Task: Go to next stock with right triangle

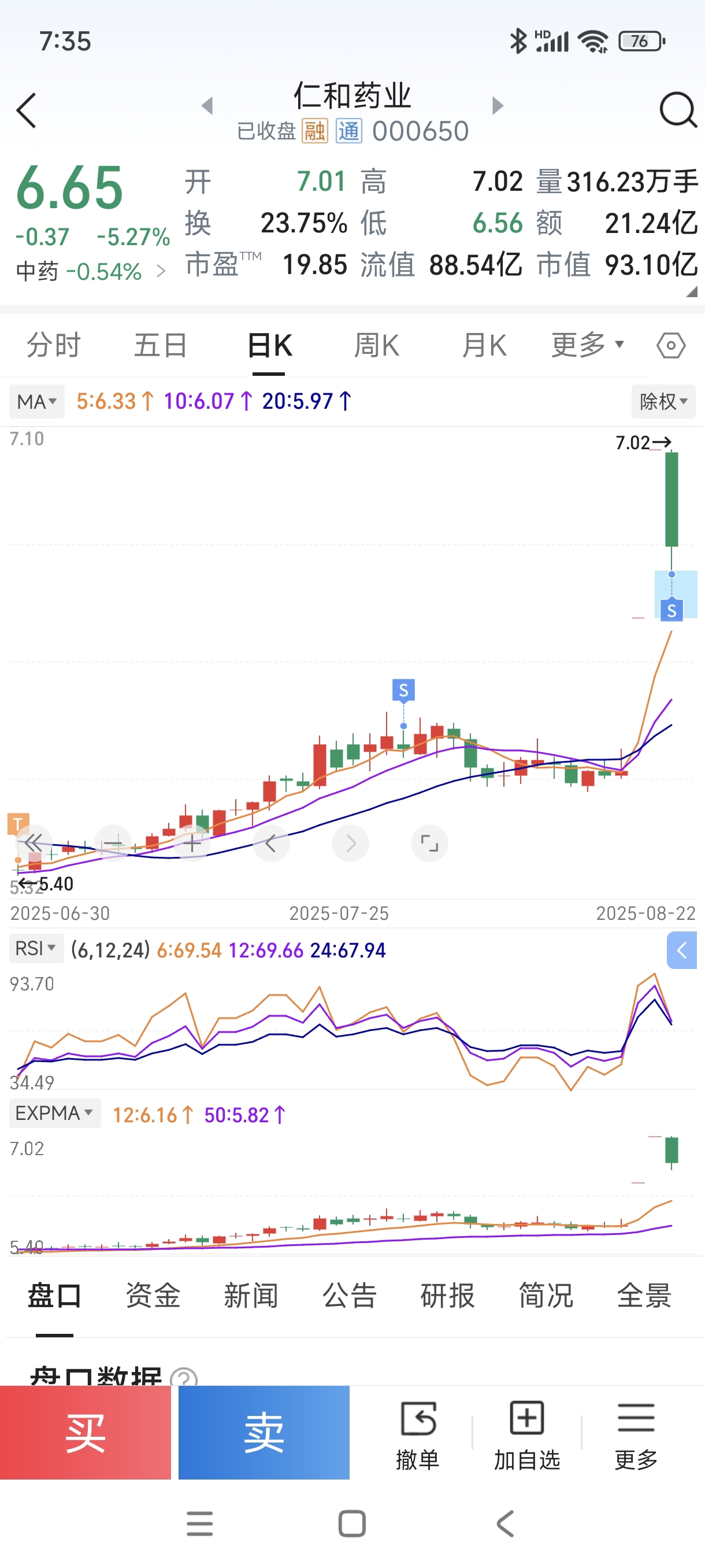Action: point(498,105)
